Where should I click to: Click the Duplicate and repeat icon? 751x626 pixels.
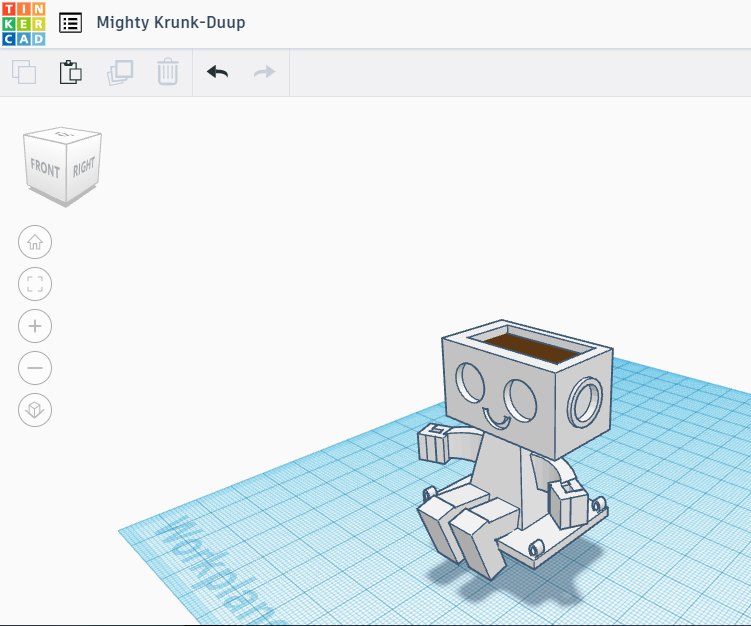click(x=120, y=72)
